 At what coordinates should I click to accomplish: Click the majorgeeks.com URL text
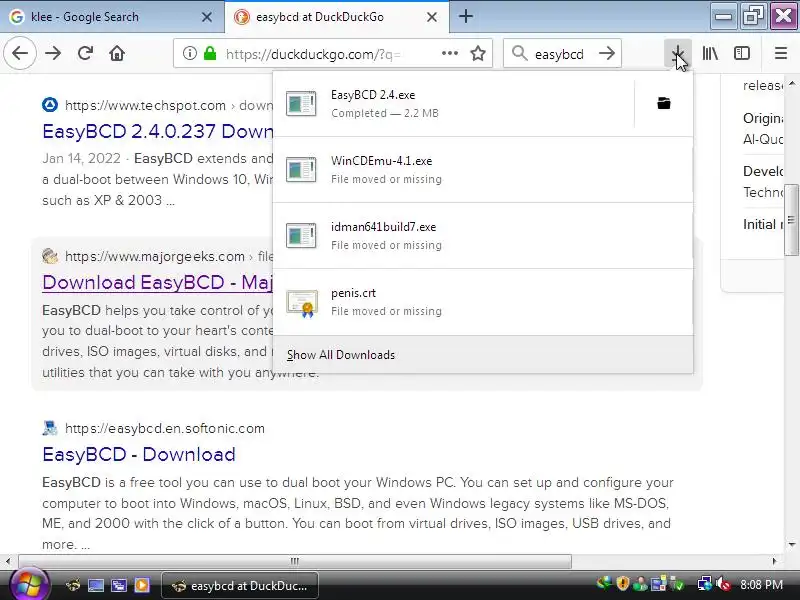(155, 256)
